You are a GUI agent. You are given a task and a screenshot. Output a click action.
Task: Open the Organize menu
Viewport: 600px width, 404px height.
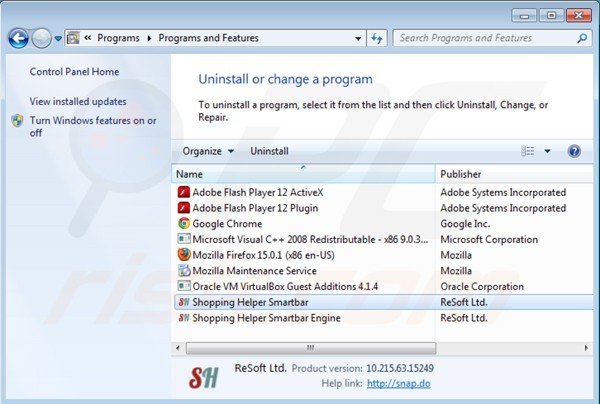pyautogui.click(x=208, y=151)
